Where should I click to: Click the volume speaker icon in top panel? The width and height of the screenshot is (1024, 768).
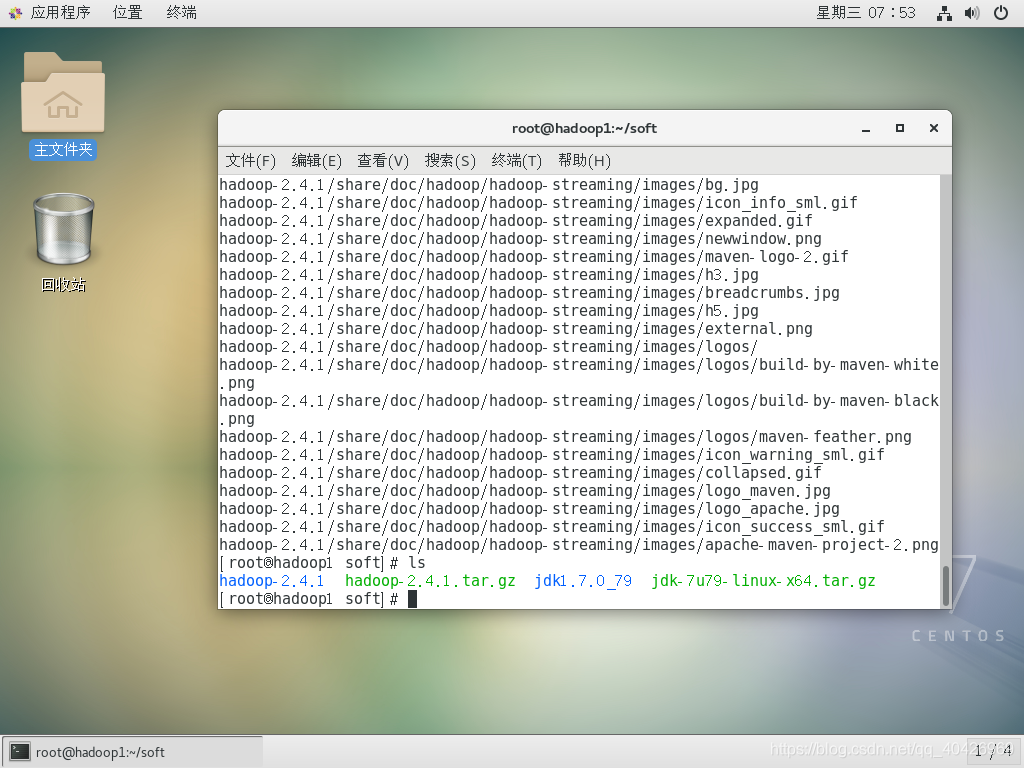click(x=972, y=13)
